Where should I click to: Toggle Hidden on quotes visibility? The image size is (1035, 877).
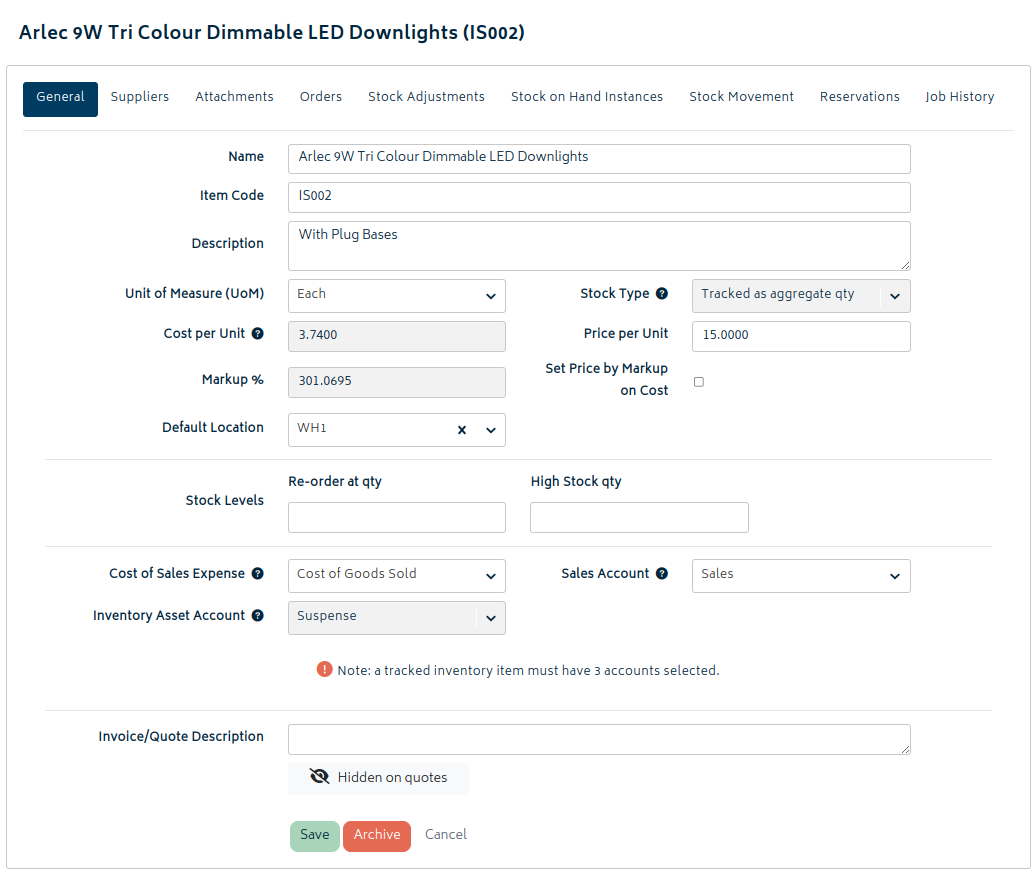[x=378, y=778]
